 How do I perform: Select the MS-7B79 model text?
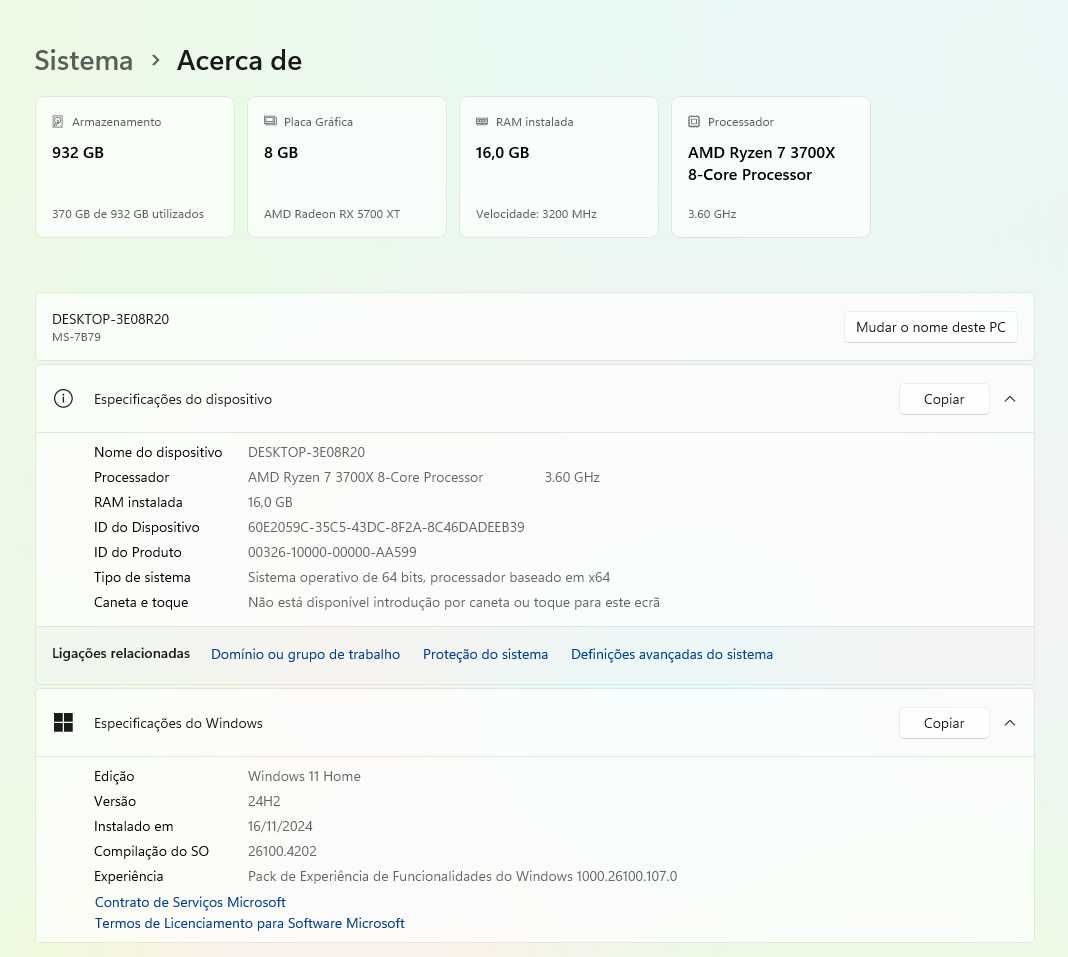[76, 336]
